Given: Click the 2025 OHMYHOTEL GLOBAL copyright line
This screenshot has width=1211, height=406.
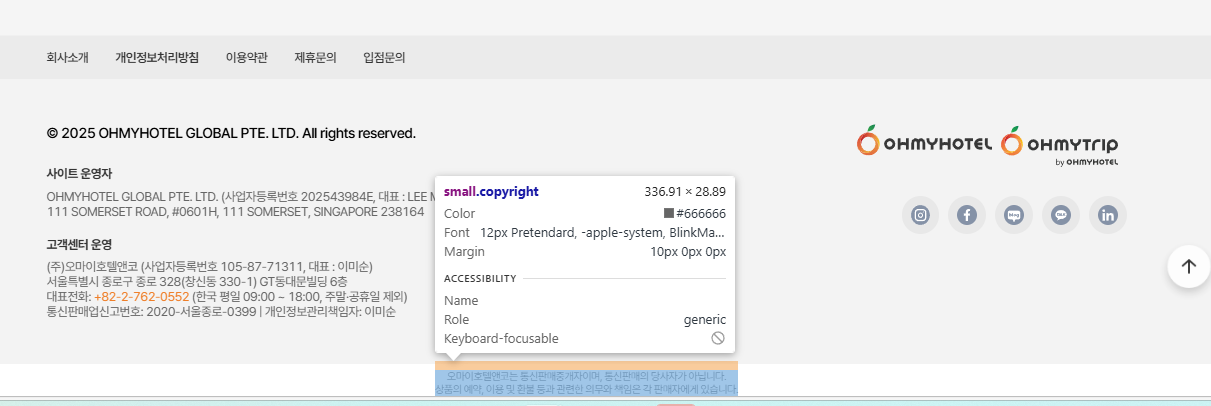Looking at the screenshot, I should click(x=231, y=133).
